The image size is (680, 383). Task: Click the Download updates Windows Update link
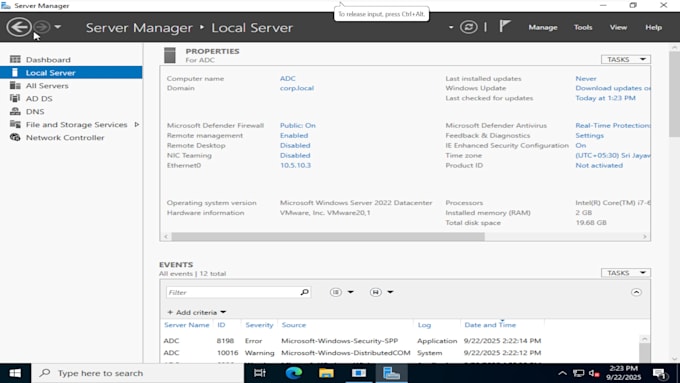[613, 88]
